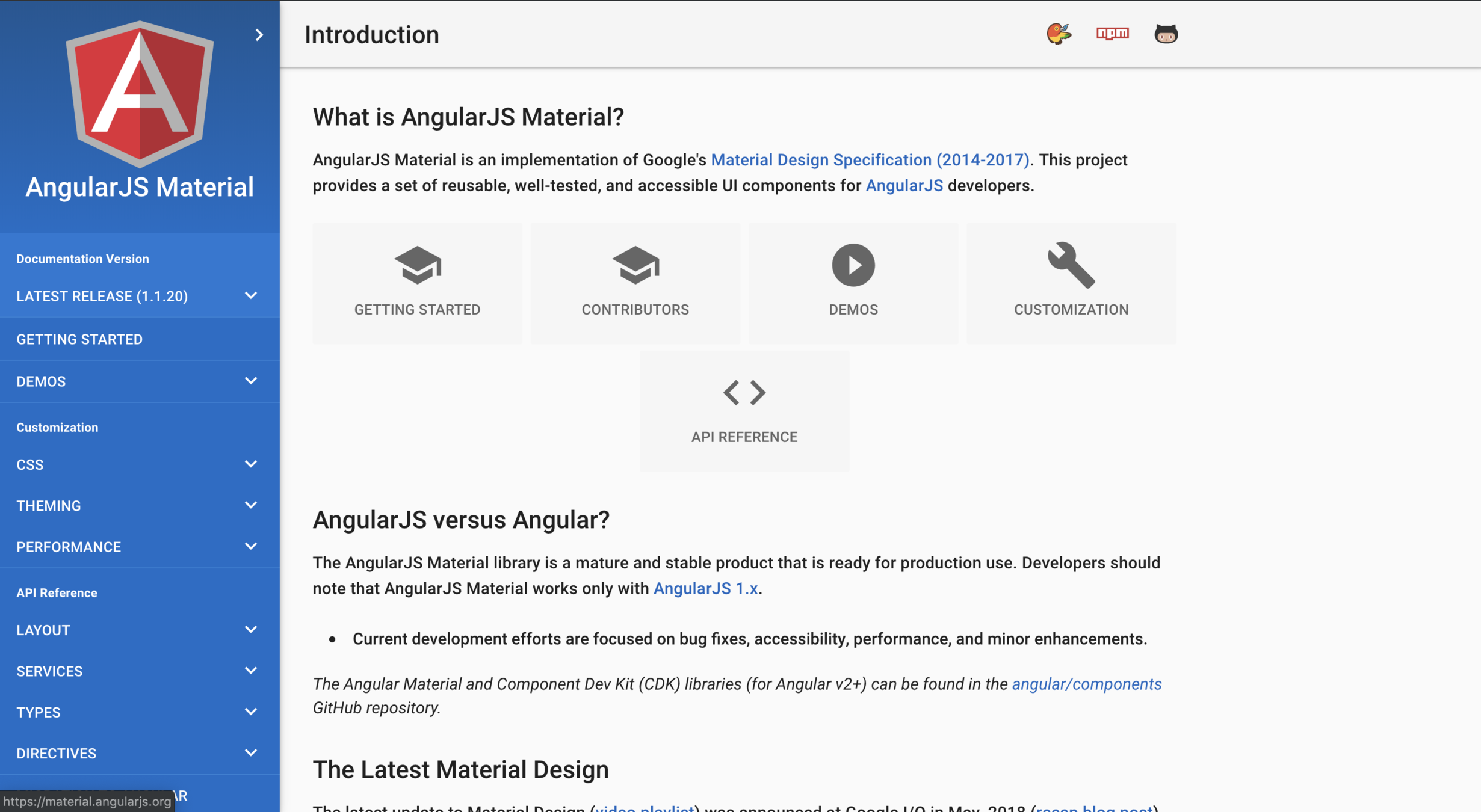The width and height of the screenshot is (1481, 812).
Task: Expand the CSS sidebar section
Action: coord(139,464)
